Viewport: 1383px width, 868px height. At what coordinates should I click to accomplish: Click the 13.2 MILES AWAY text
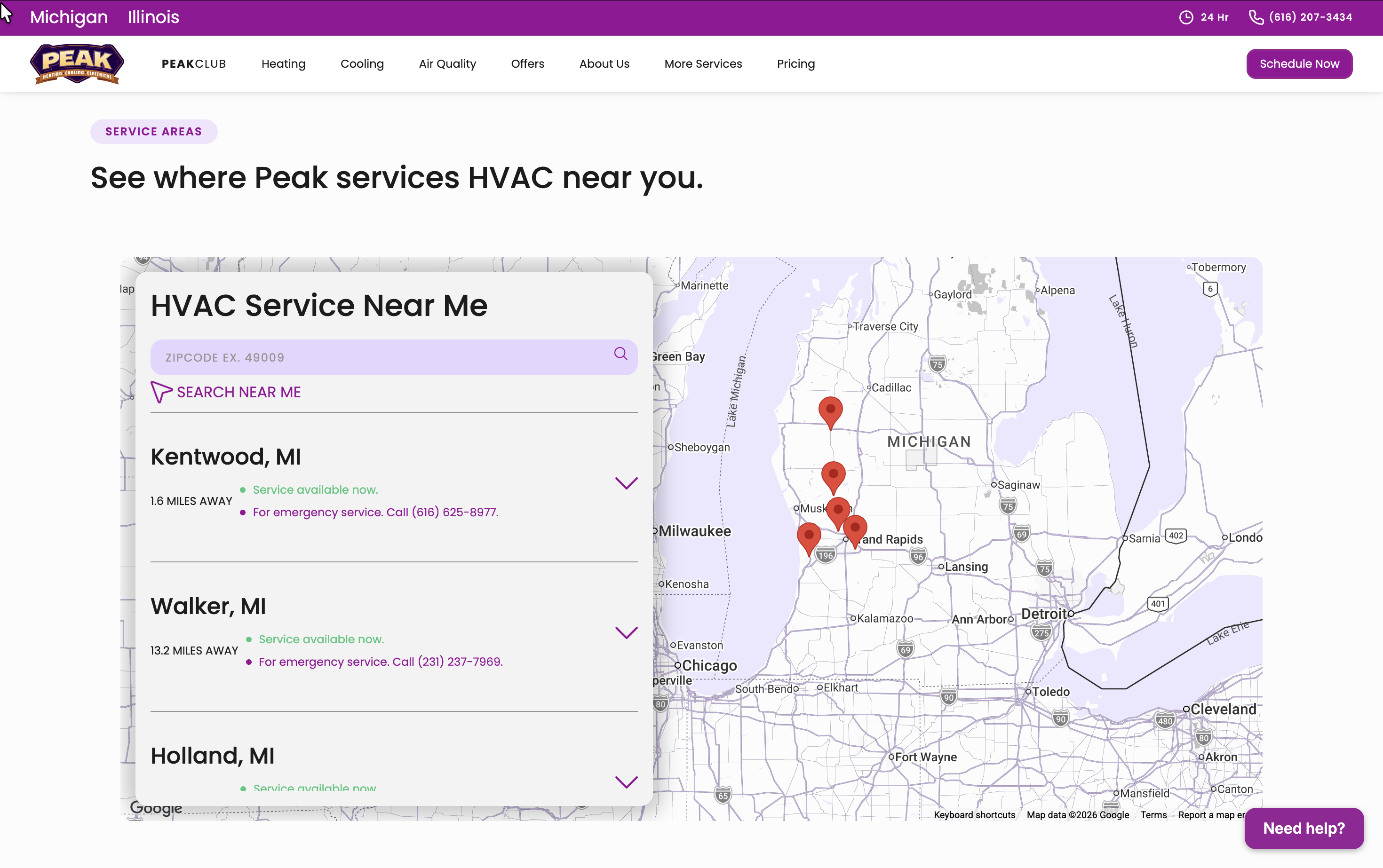(x=194, y=650)
